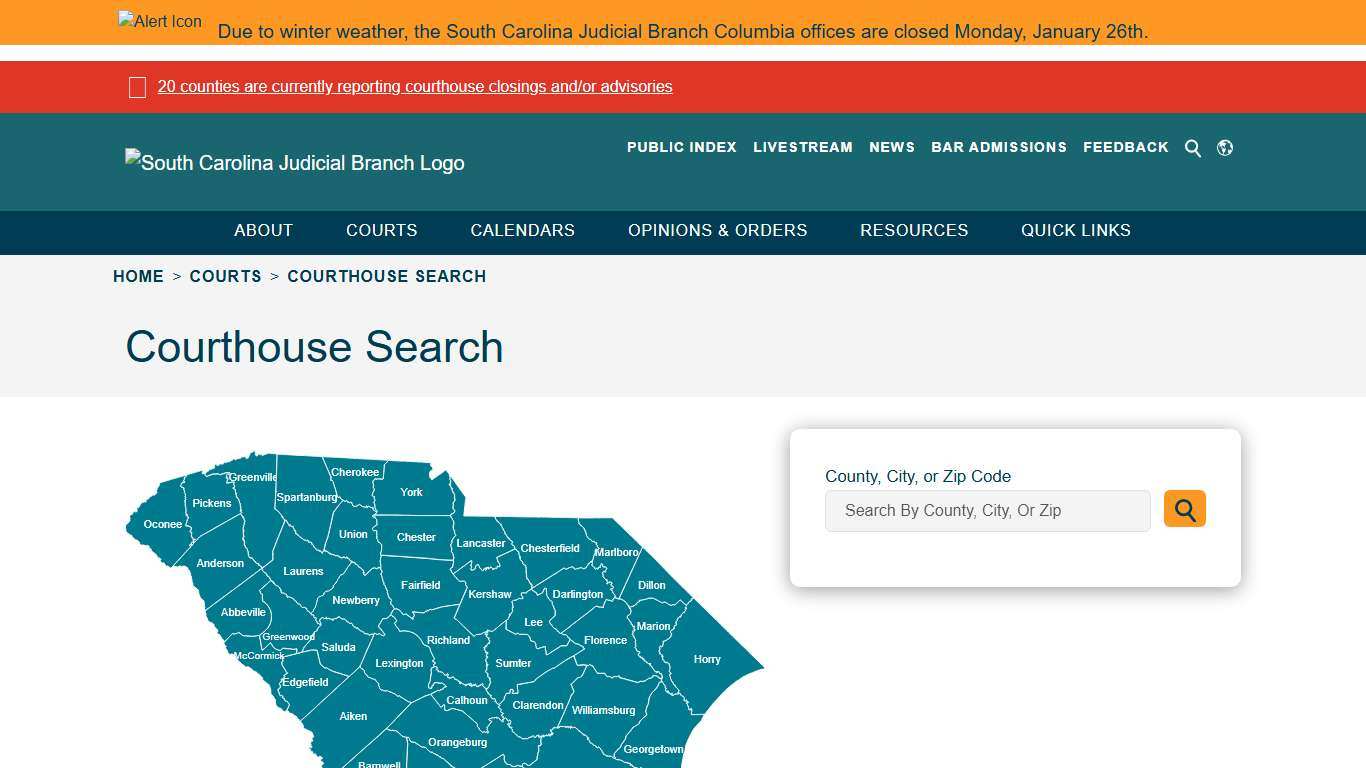Follow the 20 counties reporting closings link
Image resolution: width=1366 pixels, height=768 pixels.
[x=415, y=87]
